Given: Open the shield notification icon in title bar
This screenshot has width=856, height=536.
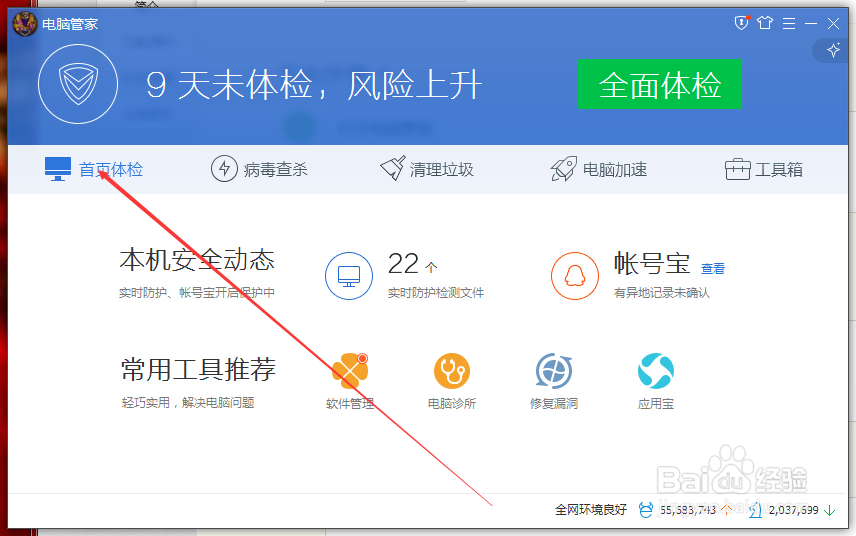Looking at the screenshot, I should coord(741,23).
